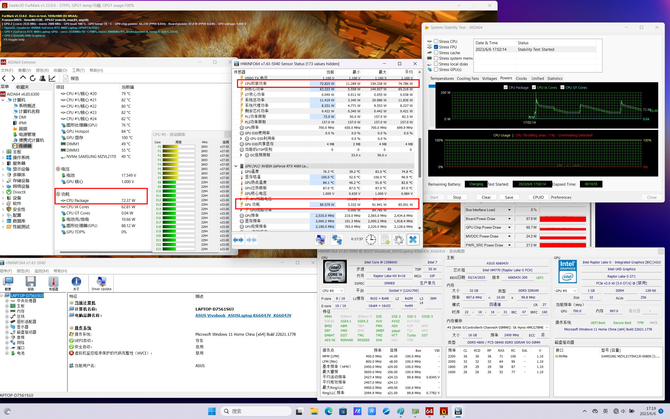The height and width of the screenshot is (419, 670).
Task: Enable Stress GPU(s) checkbox
Action: pos(436,70)
